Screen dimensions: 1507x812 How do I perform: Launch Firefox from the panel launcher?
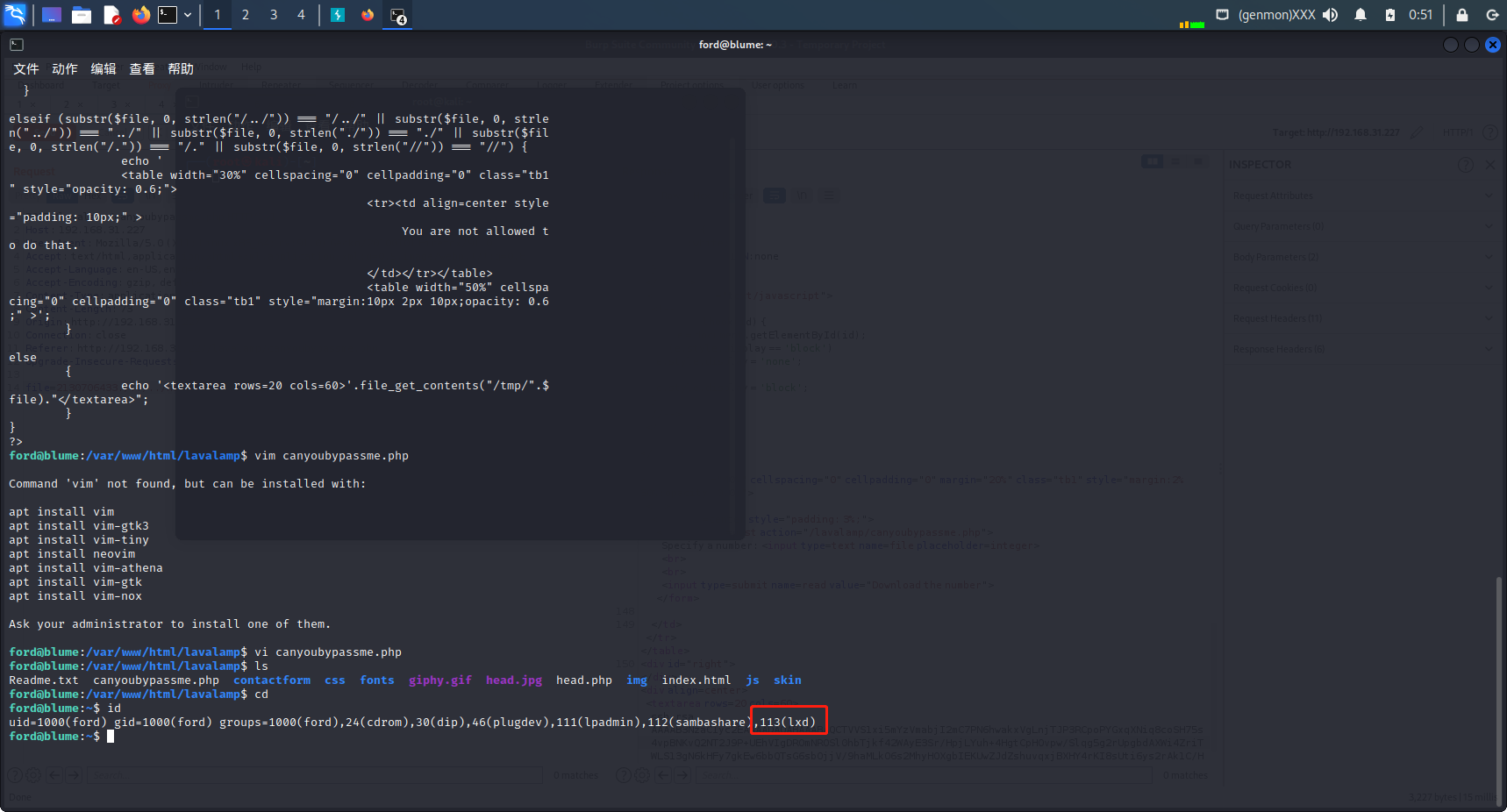coord(141,15)
